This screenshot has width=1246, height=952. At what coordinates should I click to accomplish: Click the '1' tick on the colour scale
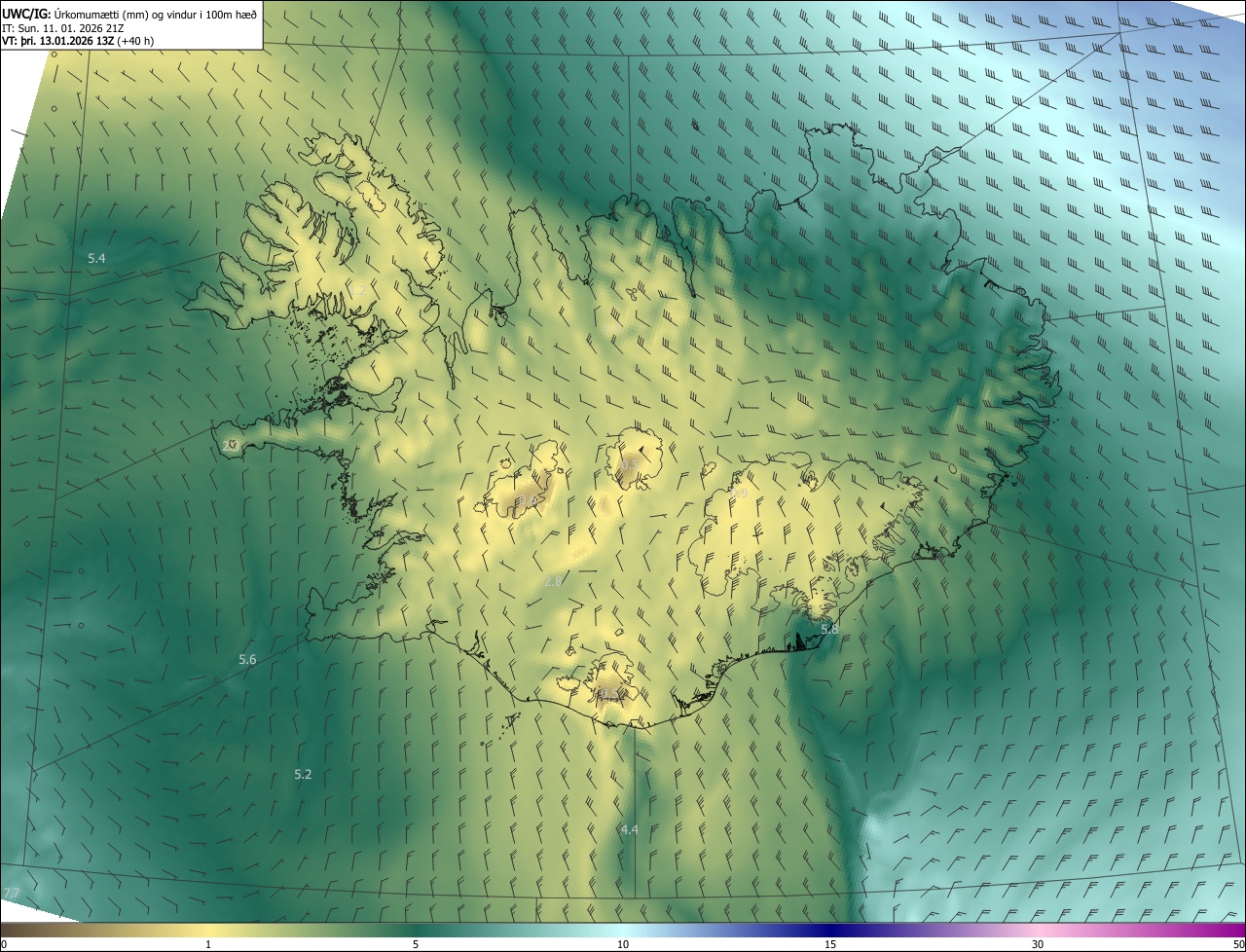[208, 945]
